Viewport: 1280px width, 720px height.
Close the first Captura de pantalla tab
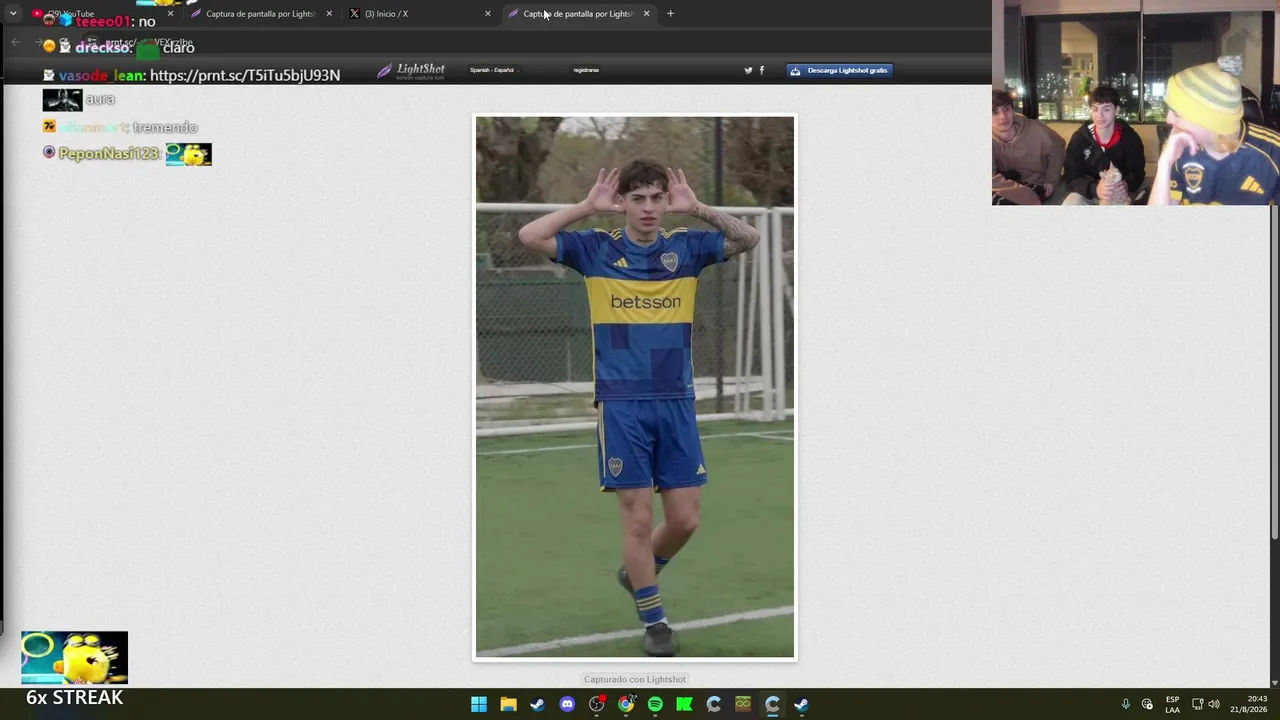[x=329, y=14]
